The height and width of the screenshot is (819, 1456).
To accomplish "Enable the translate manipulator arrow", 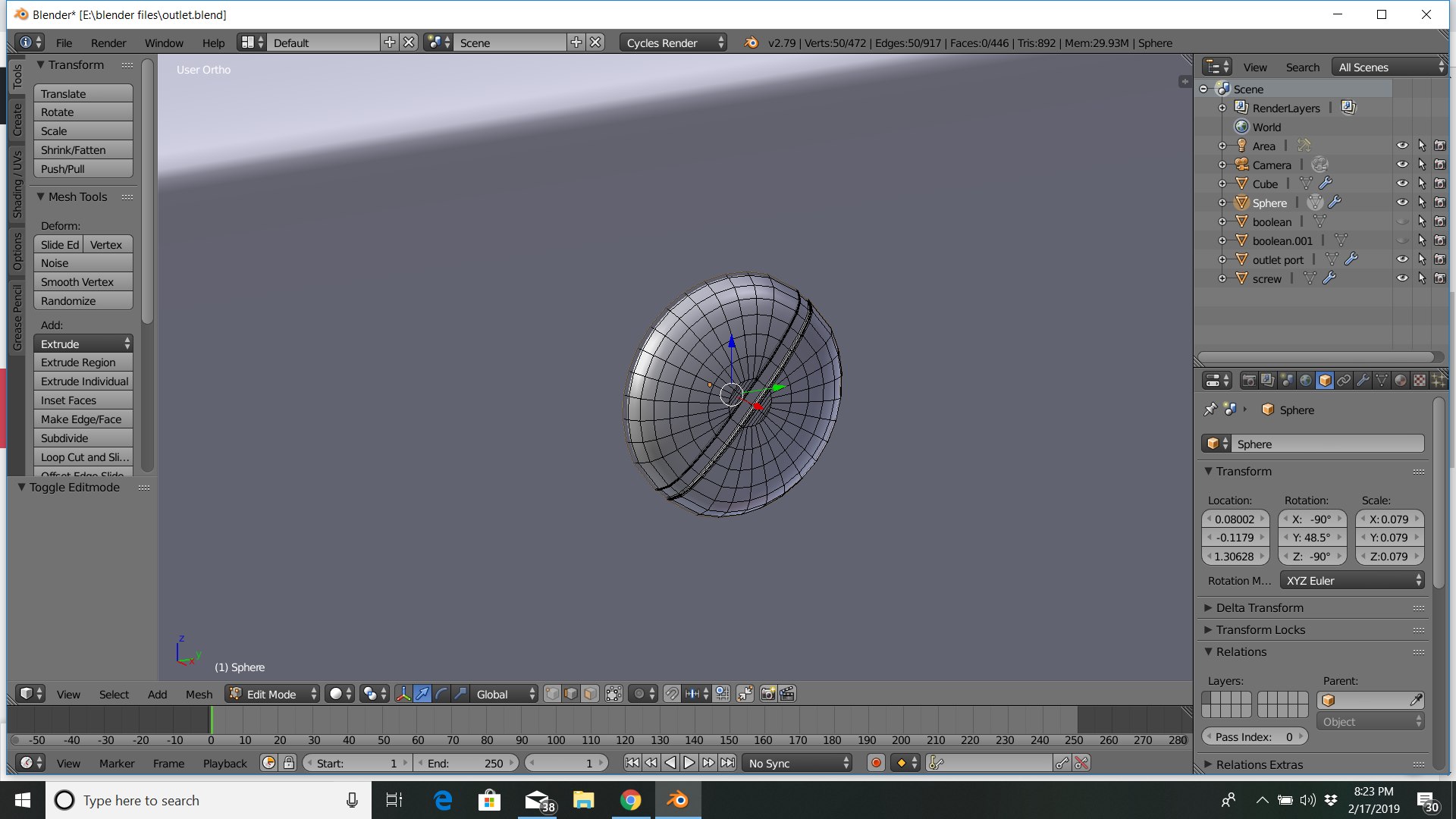I will coord(422,694).
